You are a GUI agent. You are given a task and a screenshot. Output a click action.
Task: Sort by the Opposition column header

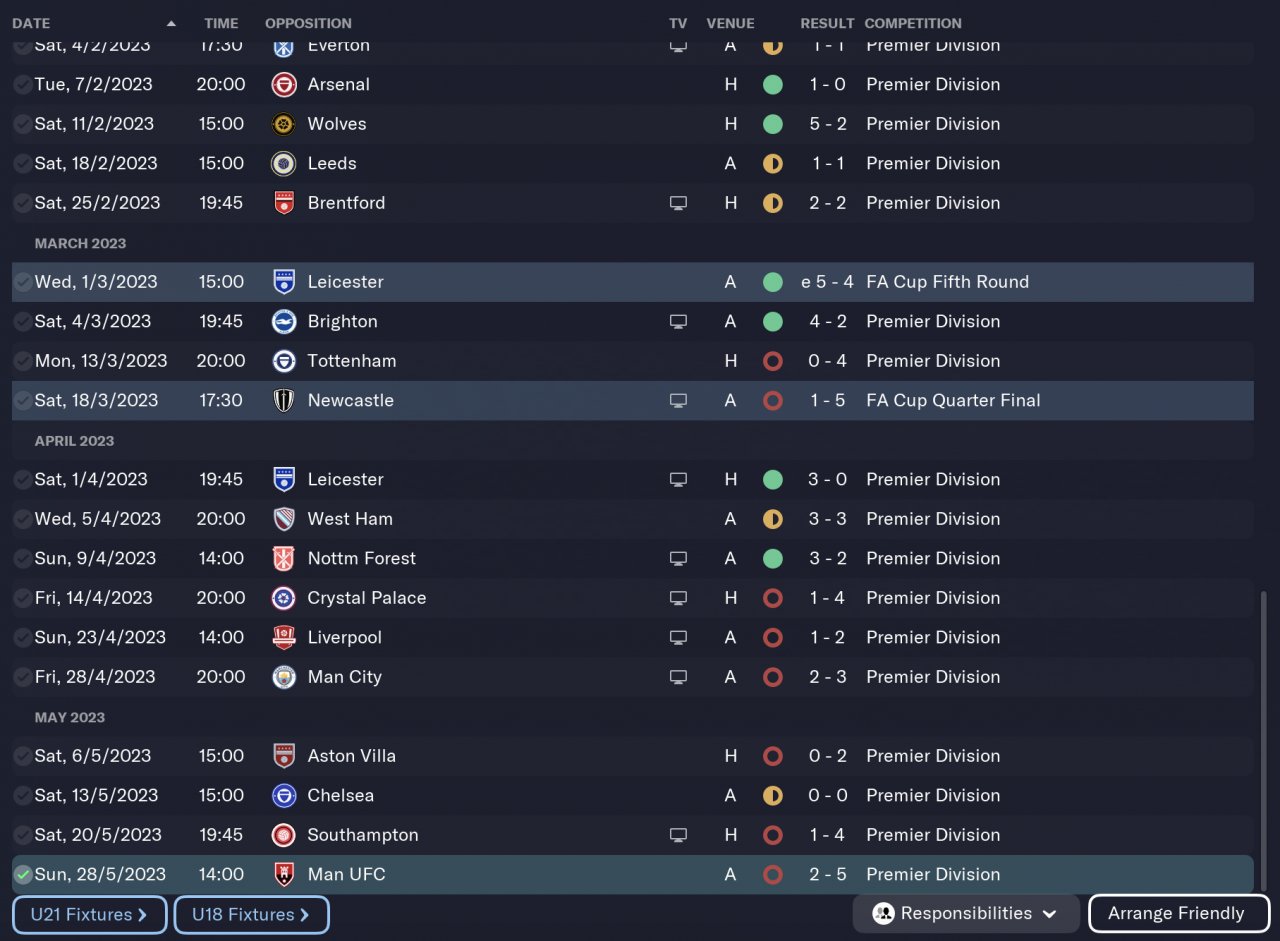(308, 23)
